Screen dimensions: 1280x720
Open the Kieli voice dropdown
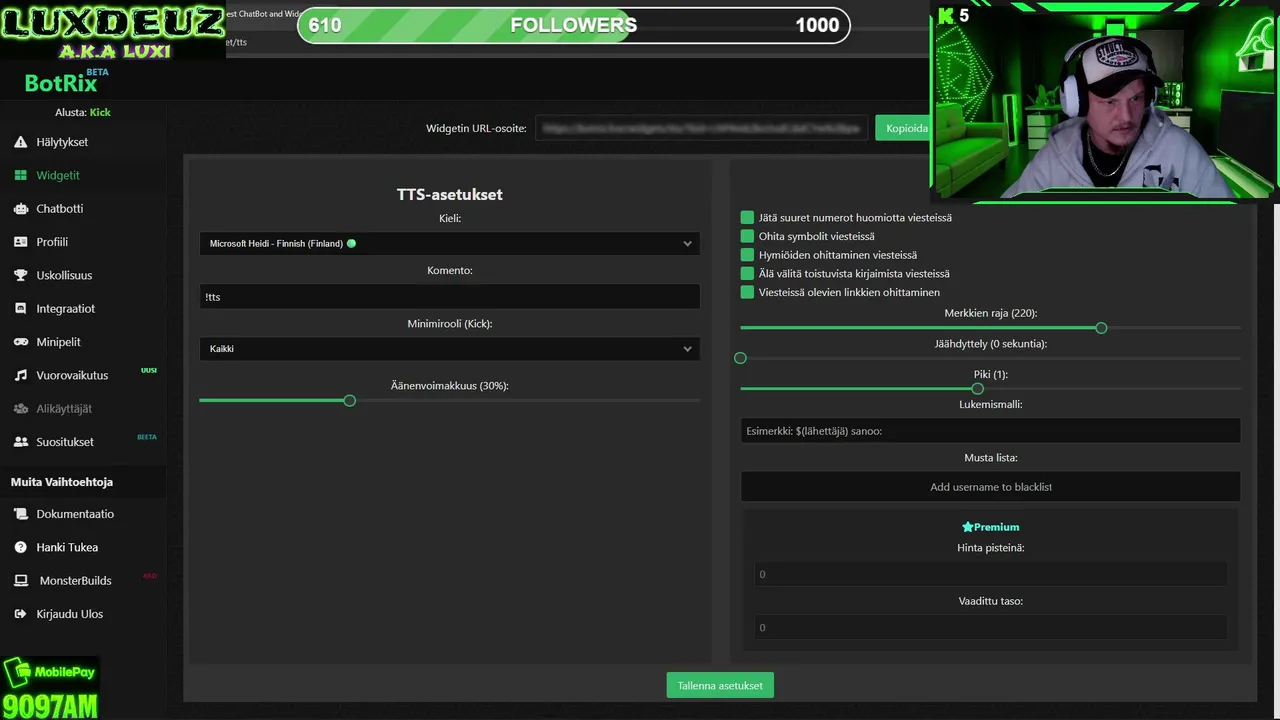click(450, 244)
